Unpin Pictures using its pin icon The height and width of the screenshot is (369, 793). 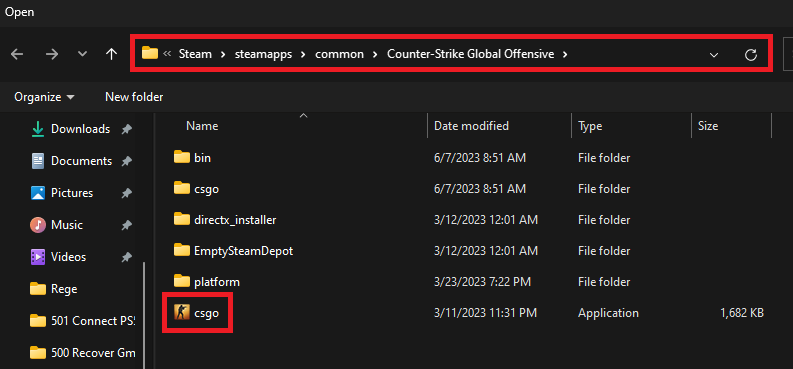[126, 193]
